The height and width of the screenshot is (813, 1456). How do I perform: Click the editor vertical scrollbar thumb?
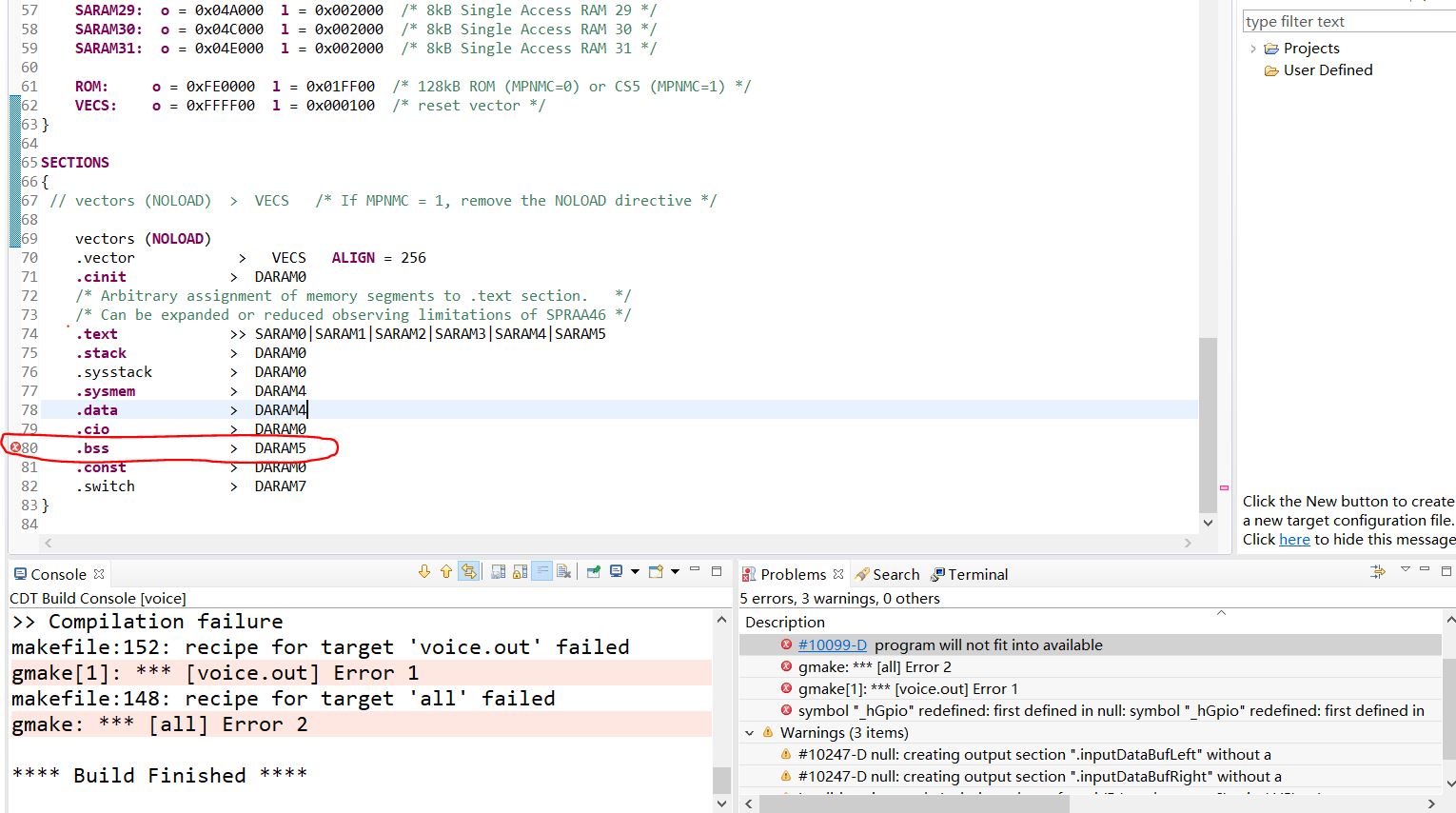[x=1208, y=425]
